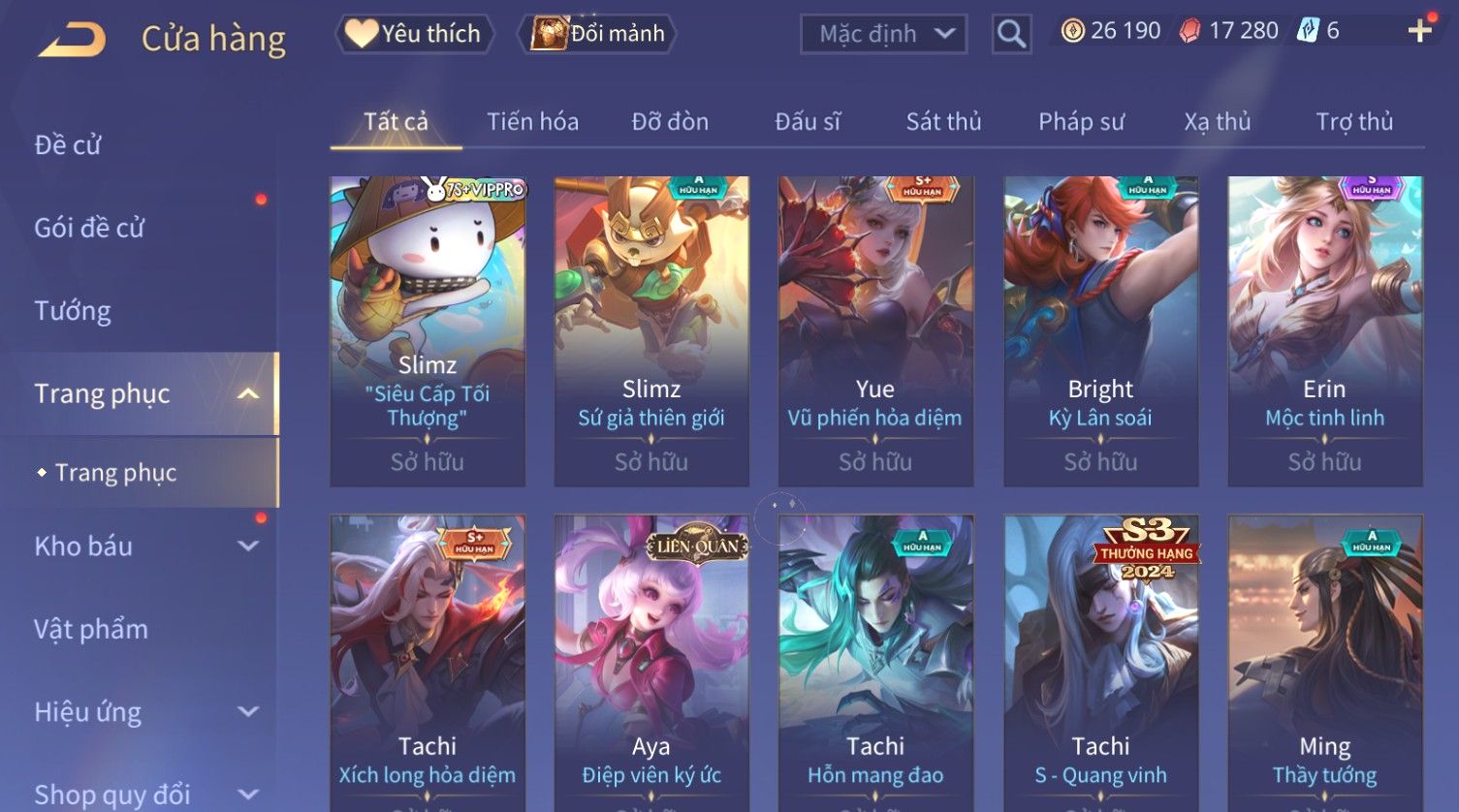Image resolution: width=1459 pixels, height=812 pixels.
Task: Open the Mặc định sort dropdown
Action: 883,34
